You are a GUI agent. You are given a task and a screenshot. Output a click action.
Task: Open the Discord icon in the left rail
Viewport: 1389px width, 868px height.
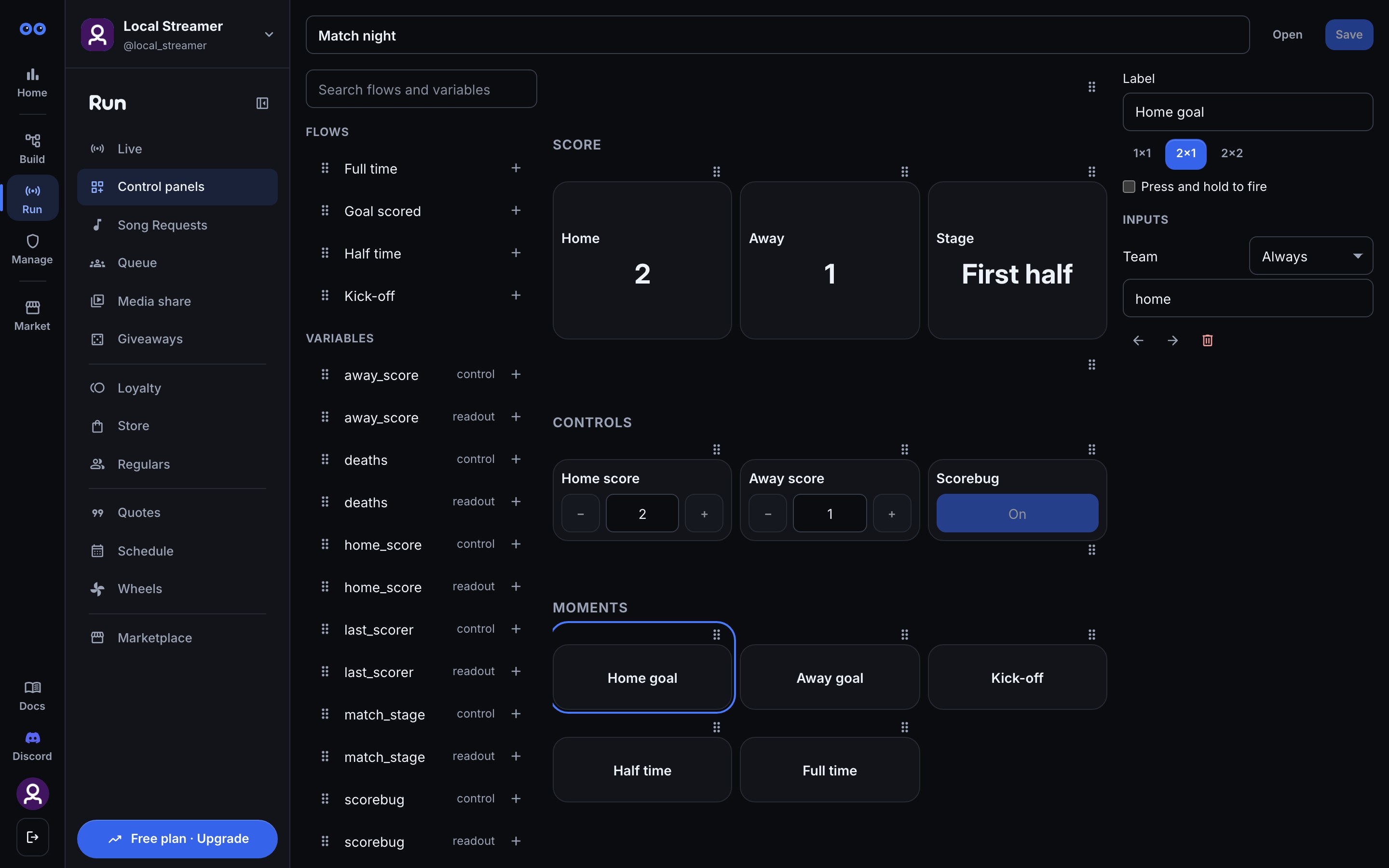pyautogui.click(x=32, y=746)
